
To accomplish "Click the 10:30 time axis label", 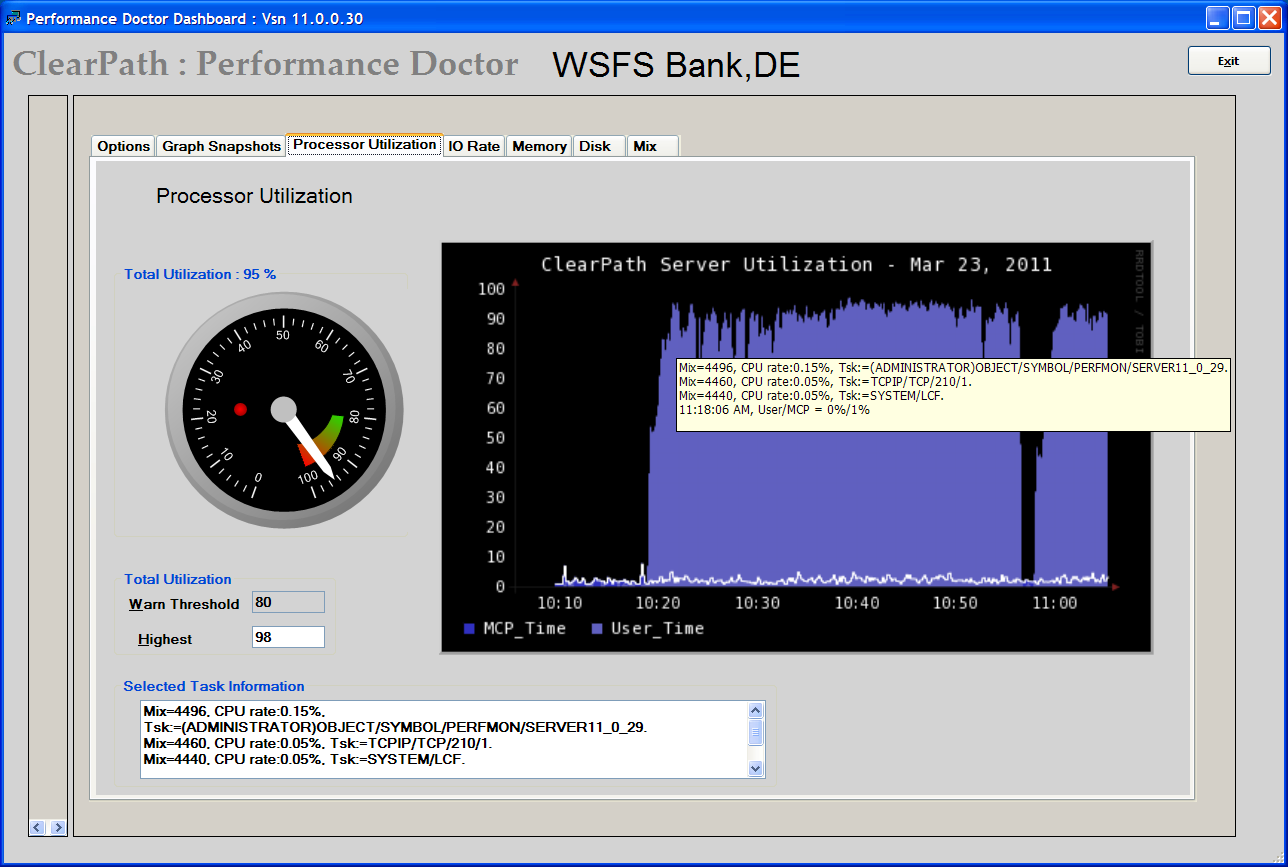I will 757,603.
